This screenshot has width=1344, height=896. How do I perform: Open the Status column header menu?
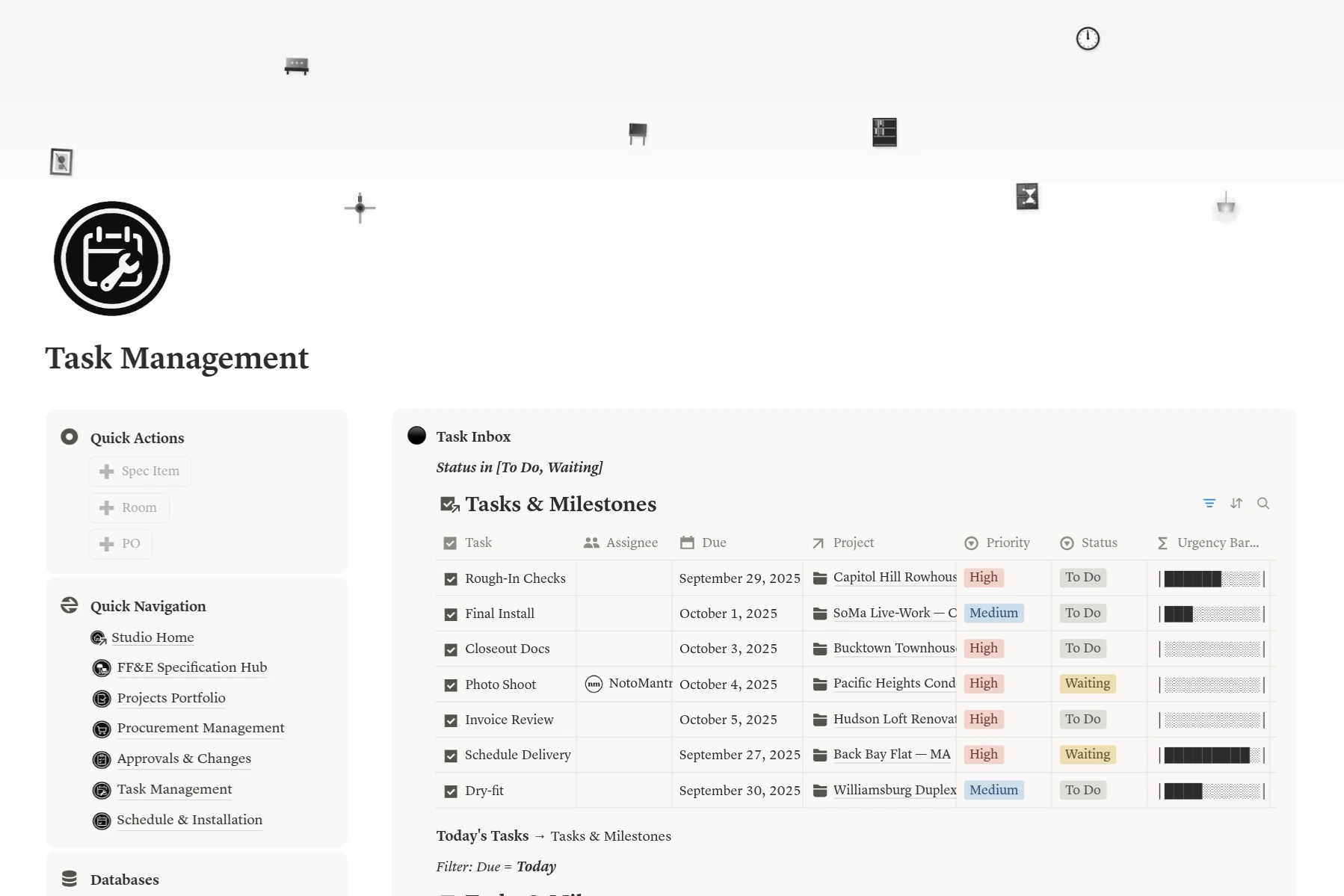point(1098,543)
